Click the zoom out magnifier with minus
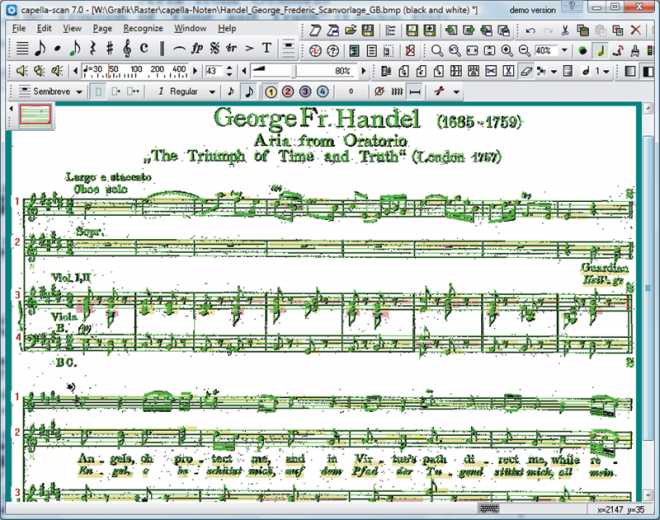660x520 pixels. [x=524, y=51]
